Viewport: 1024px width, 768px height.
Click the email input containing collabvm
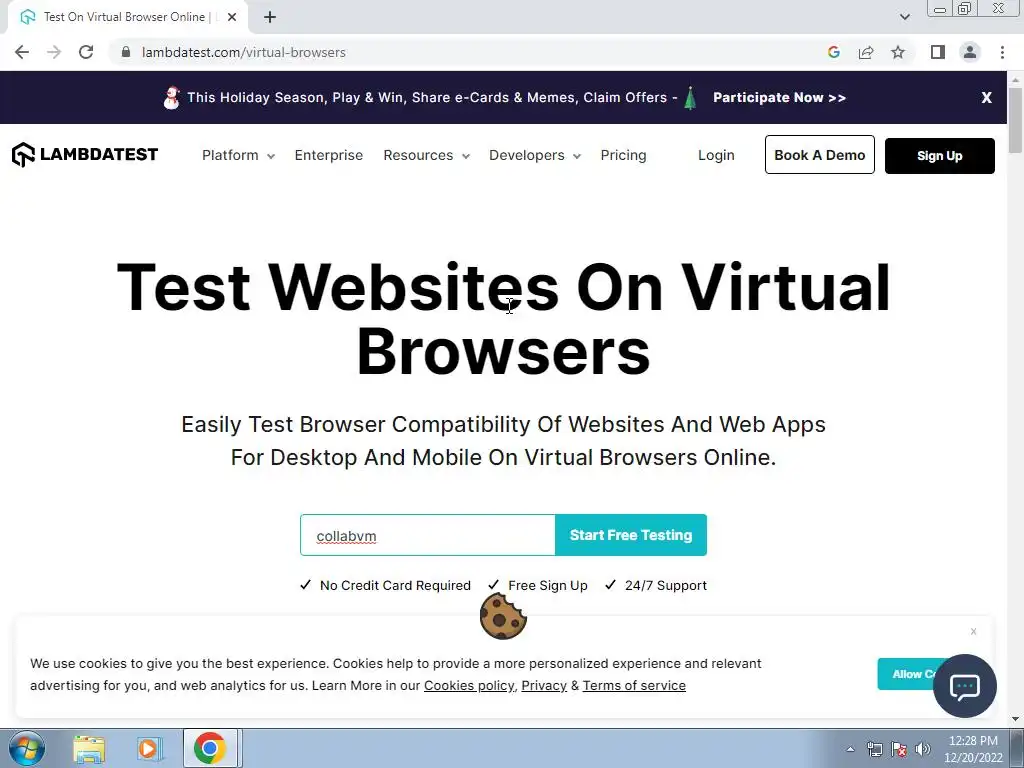(428, 535)
